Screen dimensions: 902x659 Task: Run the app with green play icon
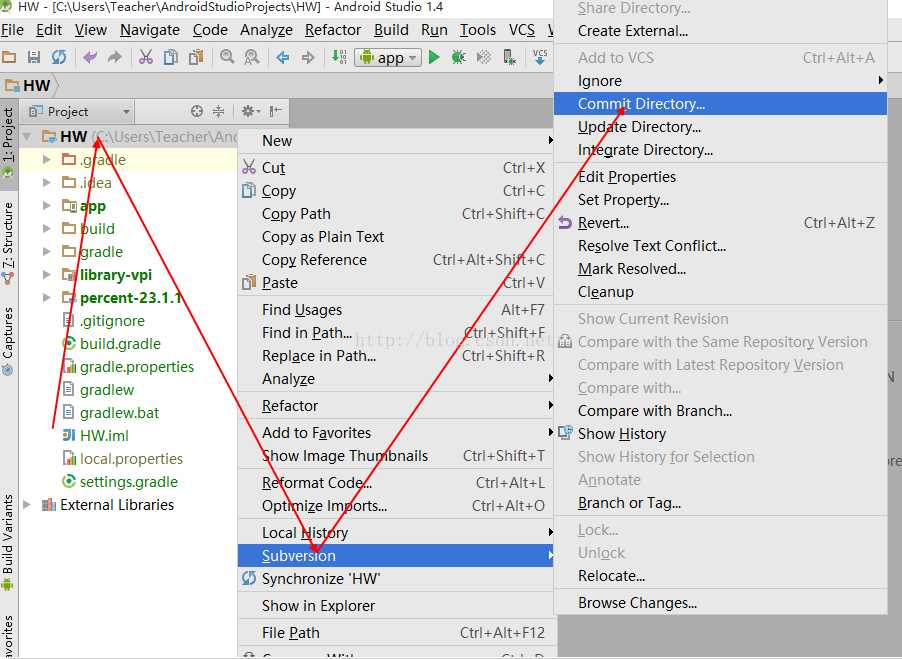[x=434, y=57]
